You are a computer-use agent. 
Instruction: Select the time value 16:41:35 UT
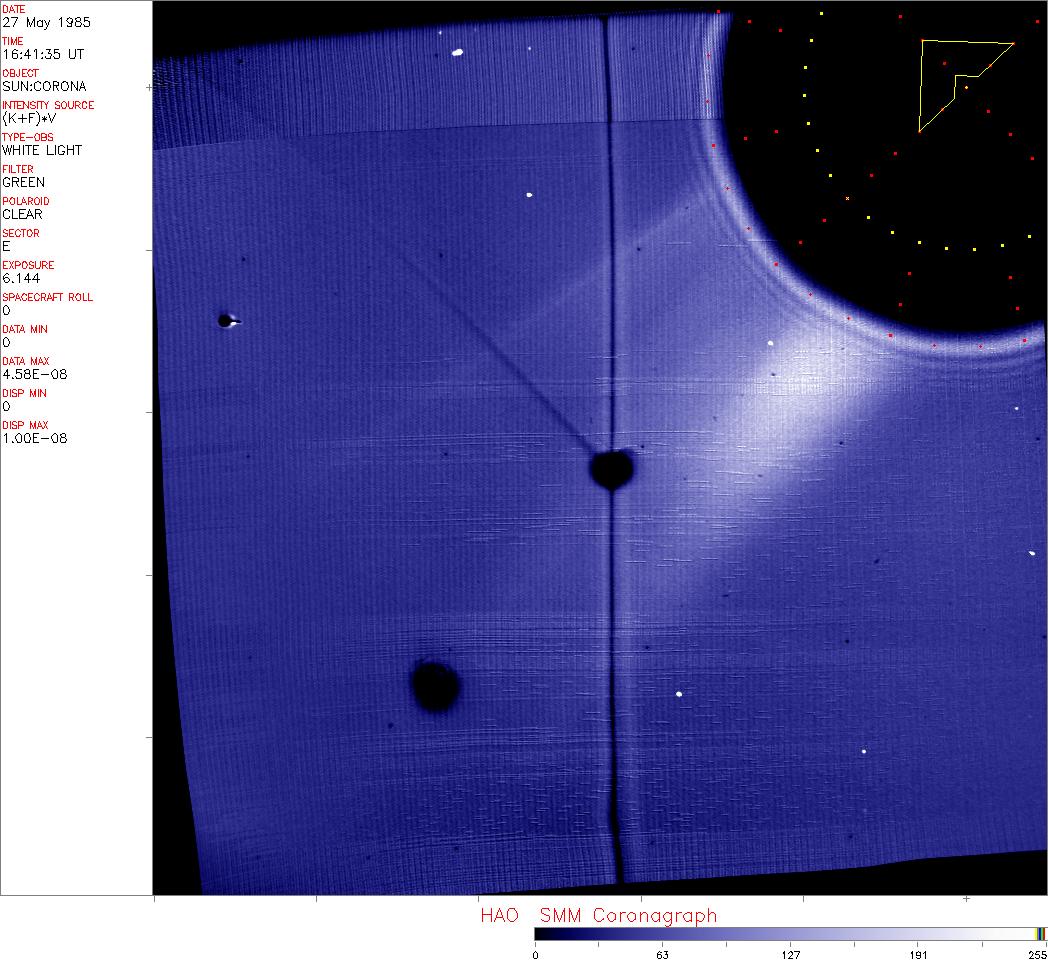pos(42,54)
